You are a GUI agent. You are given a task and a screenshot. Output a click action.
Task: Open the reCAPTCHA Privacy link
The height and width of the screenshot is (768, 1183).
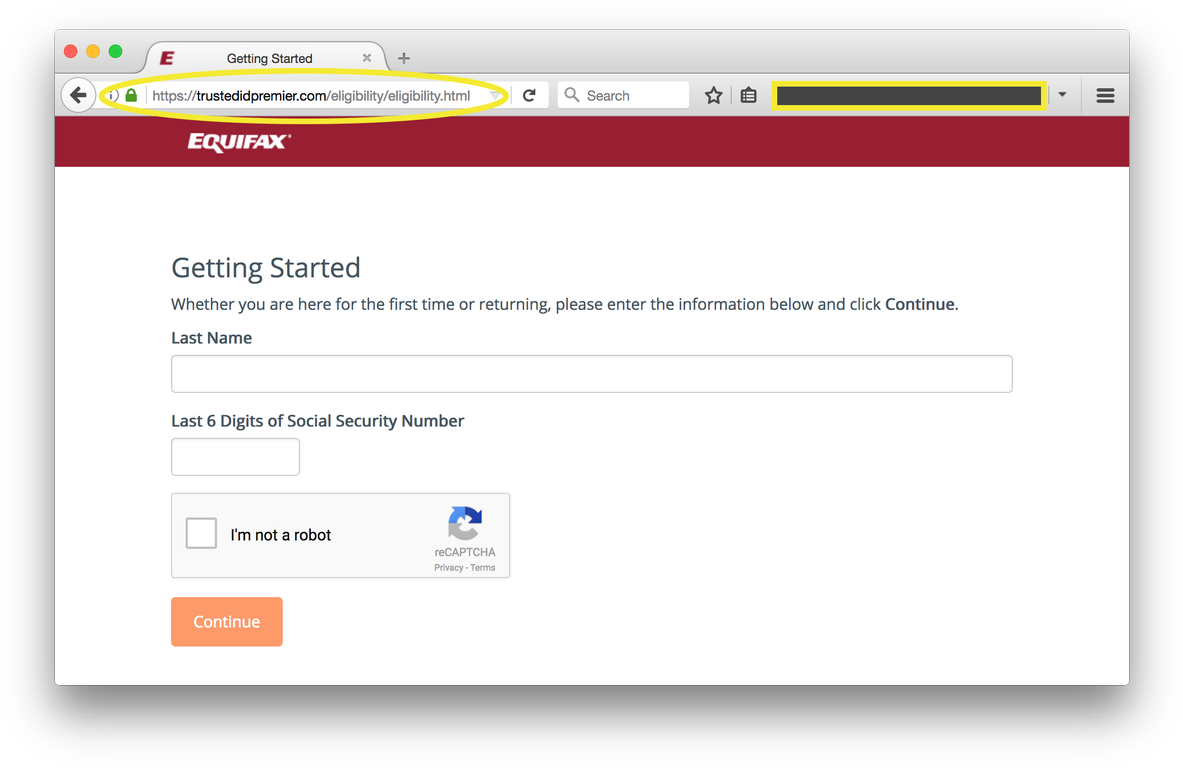coord(448,568)
